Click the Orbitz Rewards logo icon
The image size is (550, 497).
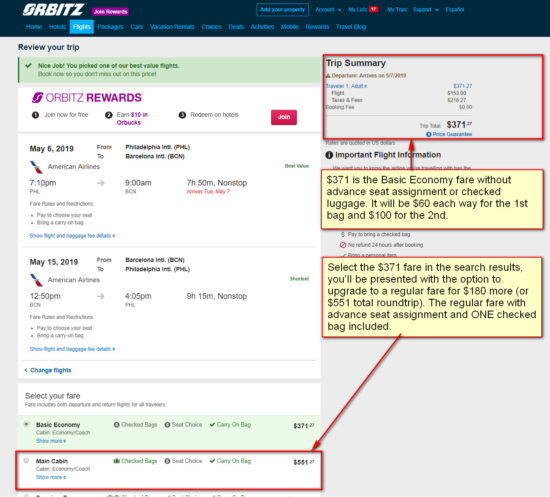(37, 98)
